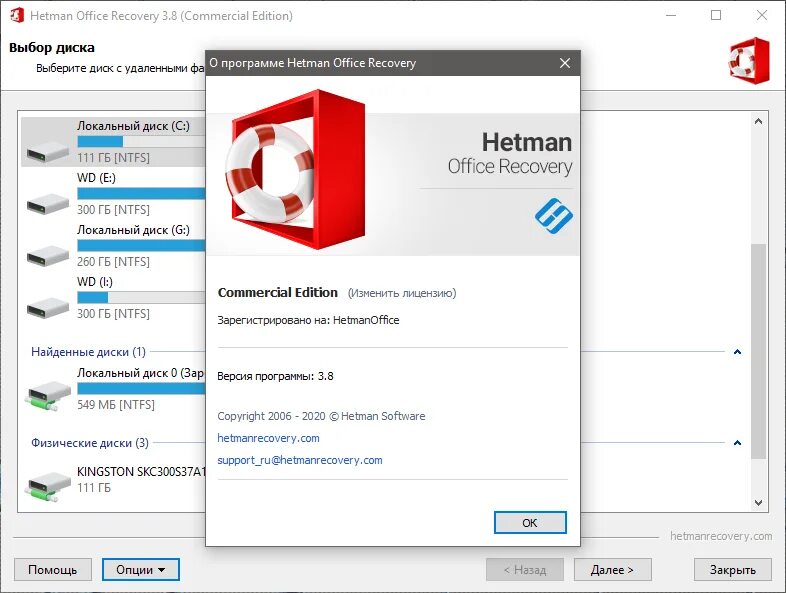This screenshot has height=593, width=786.
Task: Click OK in the About dialog
Action: point(530,523)
